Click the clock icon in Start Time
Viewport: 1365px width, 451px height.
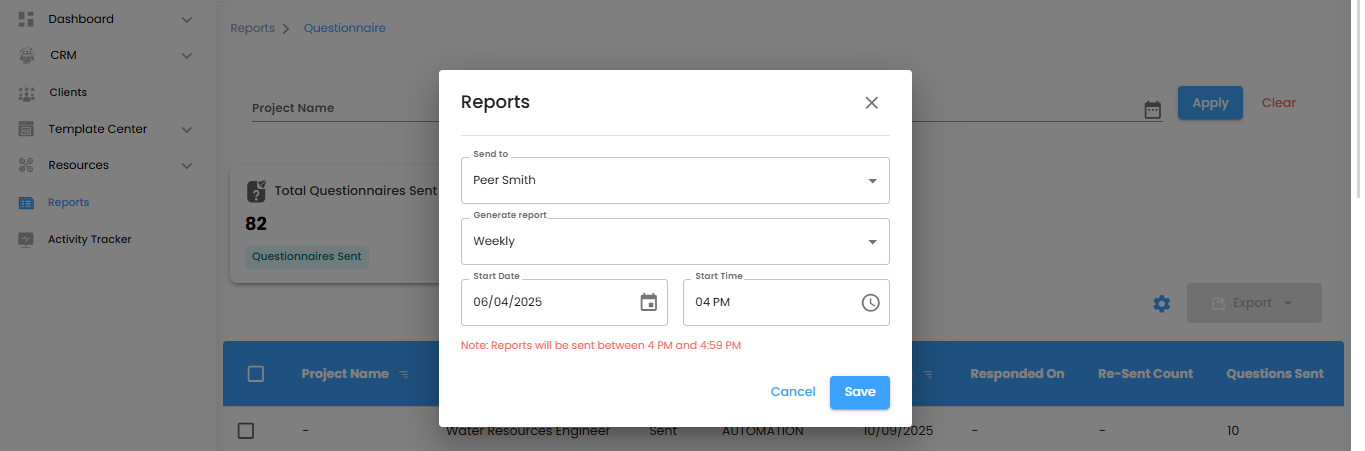(x=870, y=302)
